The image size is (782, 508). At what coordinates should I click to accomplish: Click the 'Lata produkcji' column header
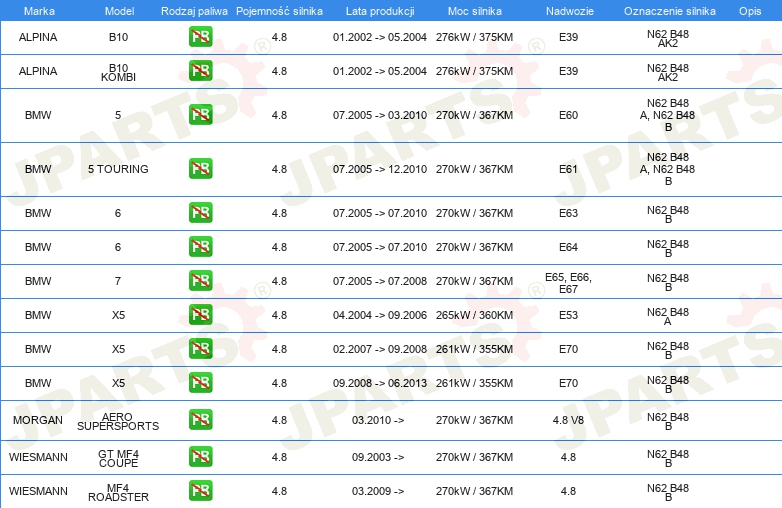coord(380,11)
